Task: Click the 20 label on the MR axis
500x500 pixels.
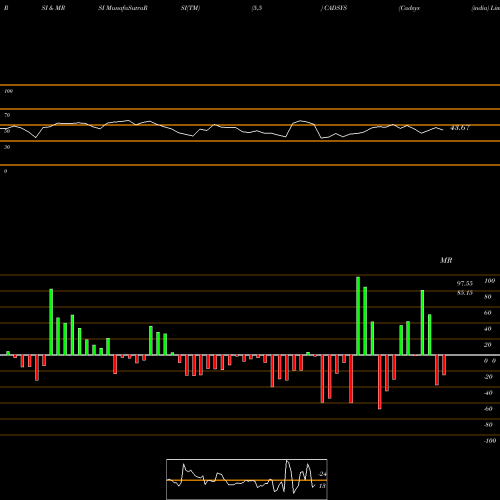Action: click(488, 345)
